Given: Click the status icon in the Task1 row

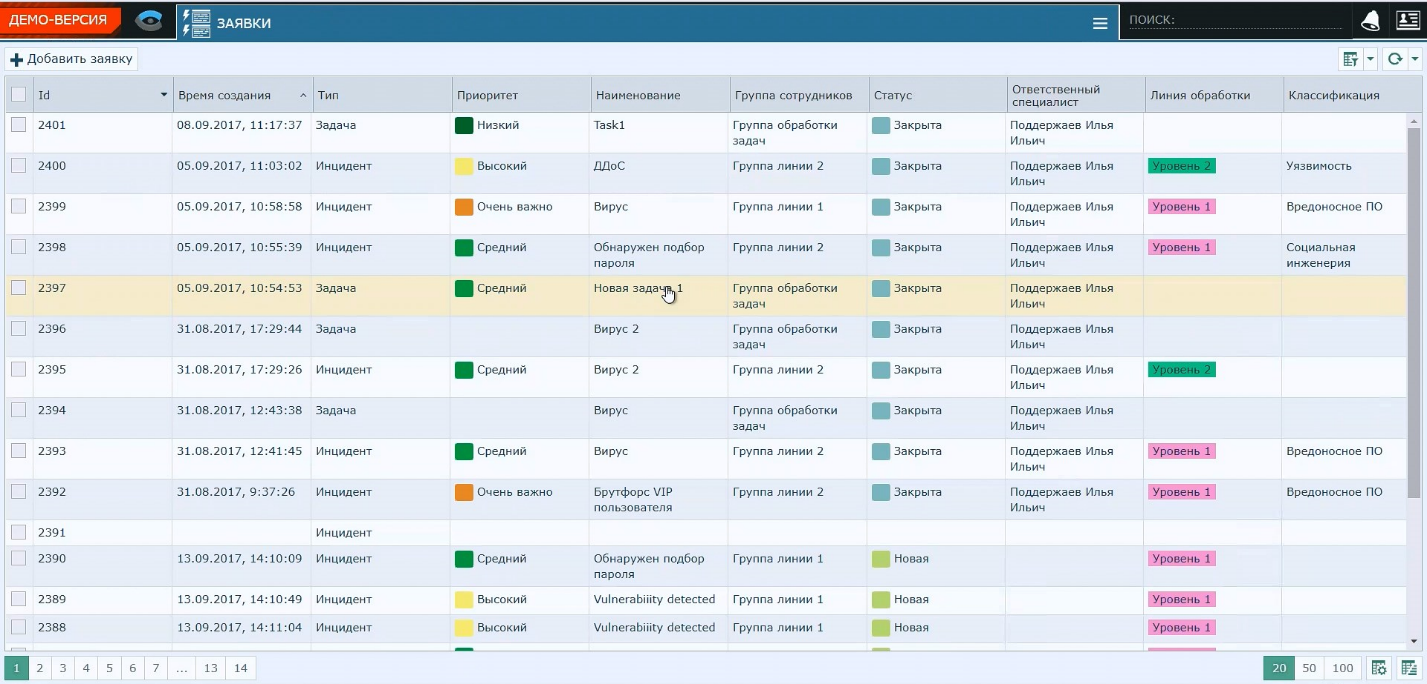Looking at the screenshot, I should 880,126.
